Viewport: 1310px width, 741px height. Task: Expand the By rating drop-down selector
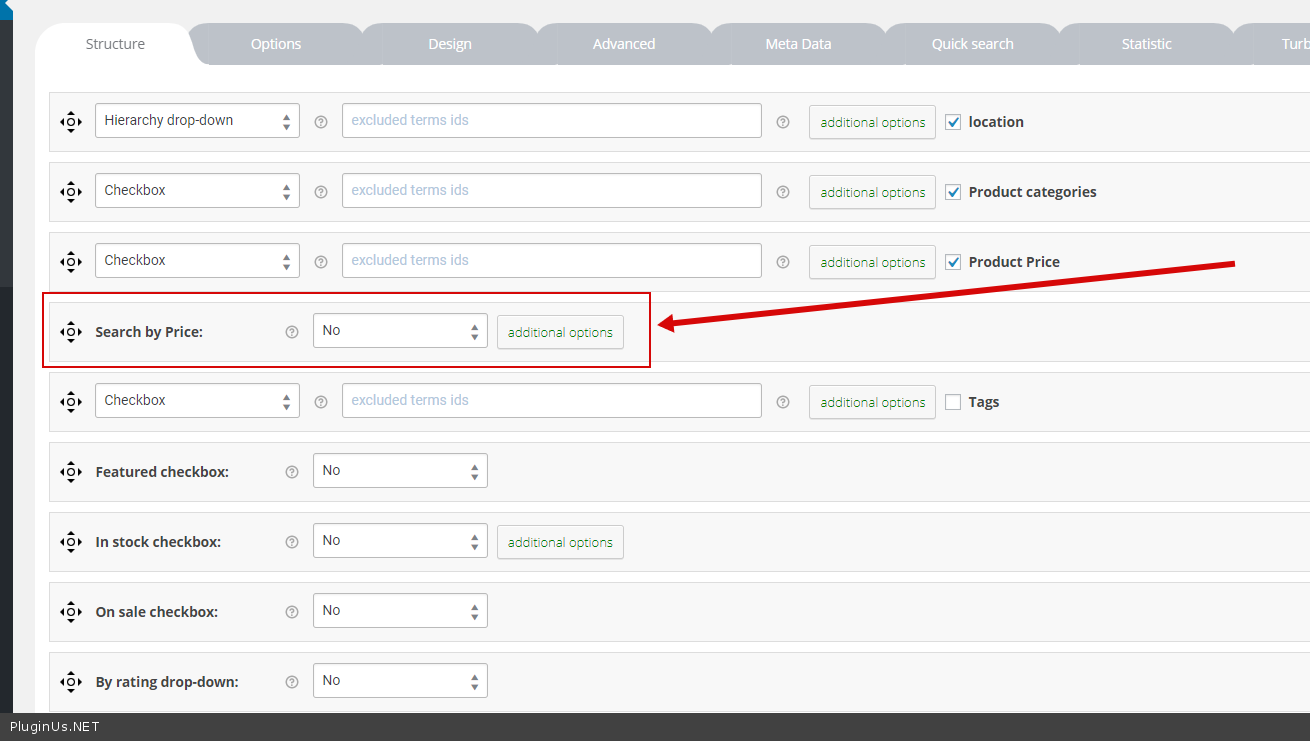(400, 681)
